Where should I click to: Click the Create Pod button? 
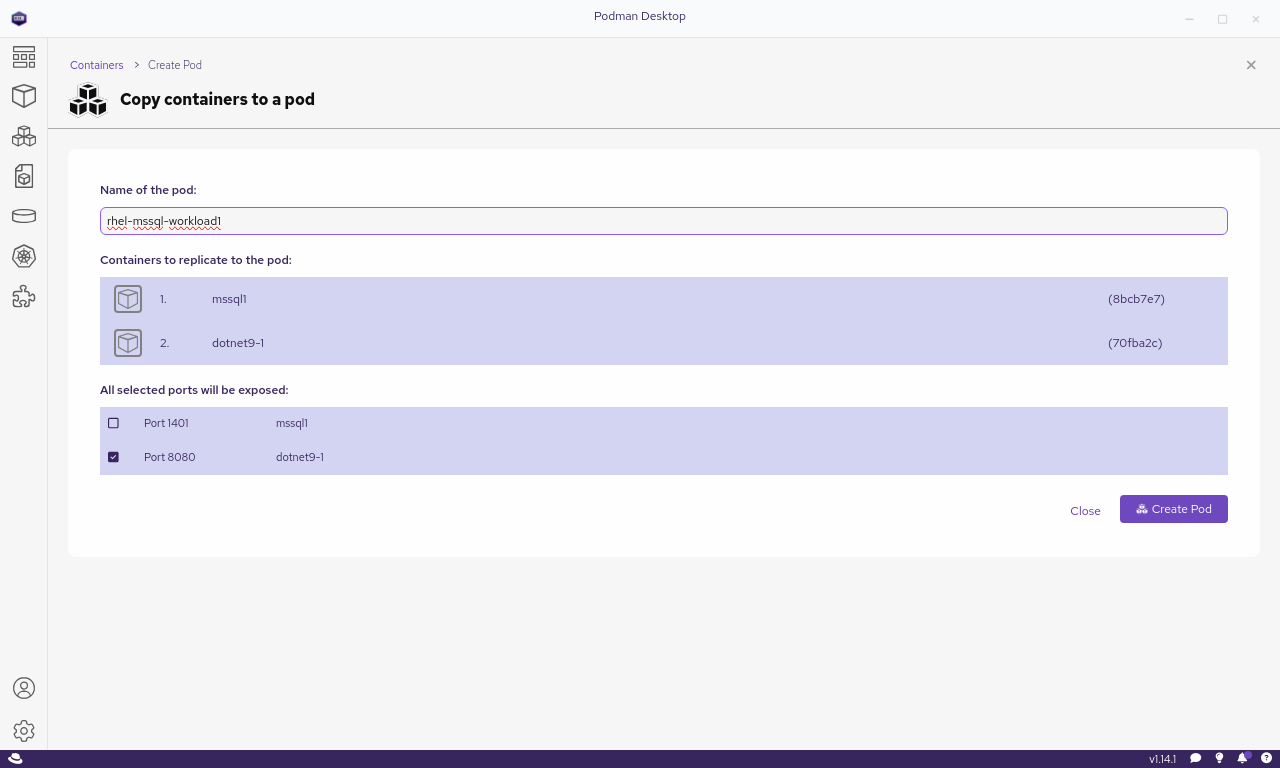click(1174, 509)
